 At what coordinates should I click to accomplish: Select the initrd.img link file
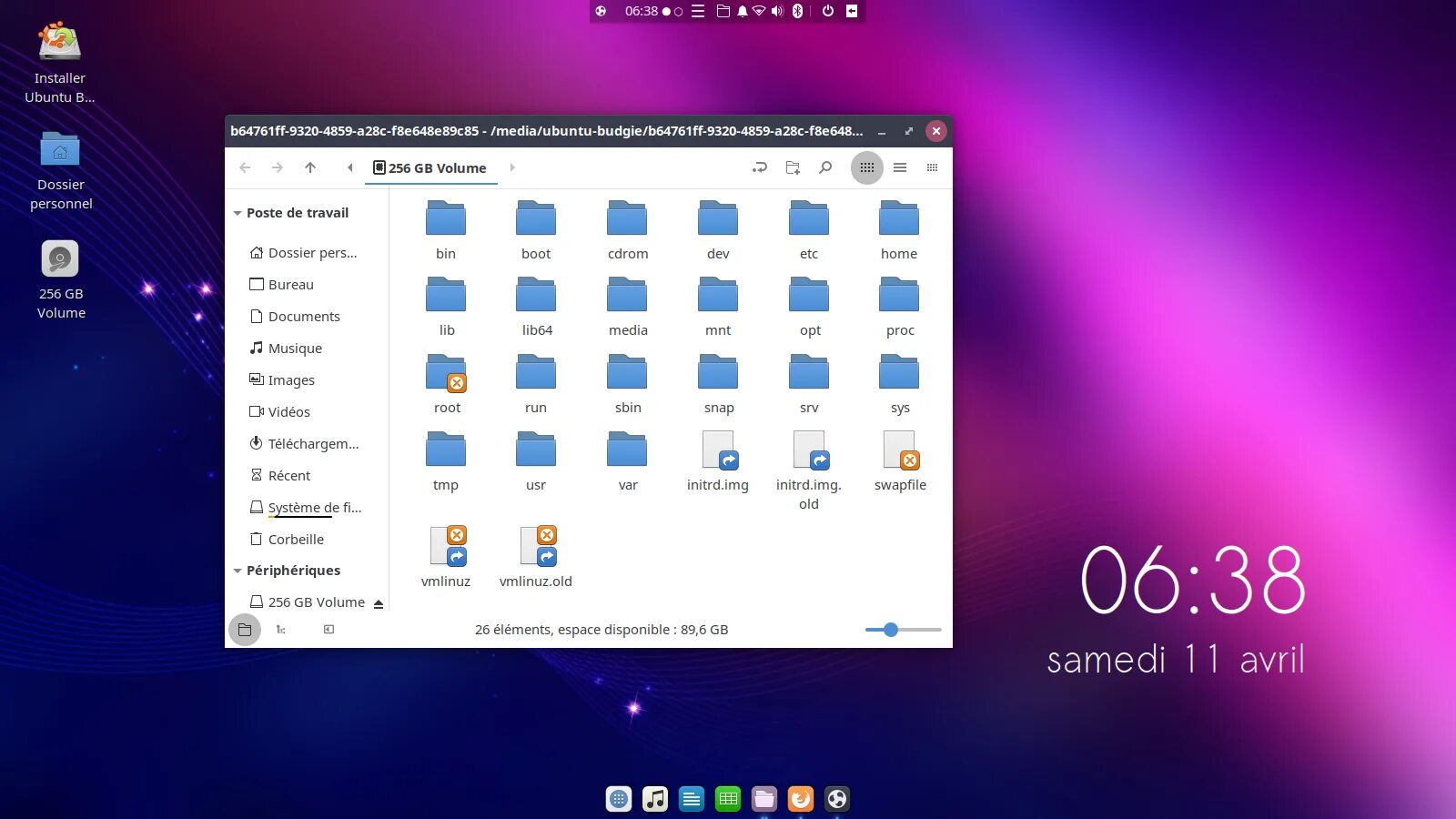click(718, 462)
